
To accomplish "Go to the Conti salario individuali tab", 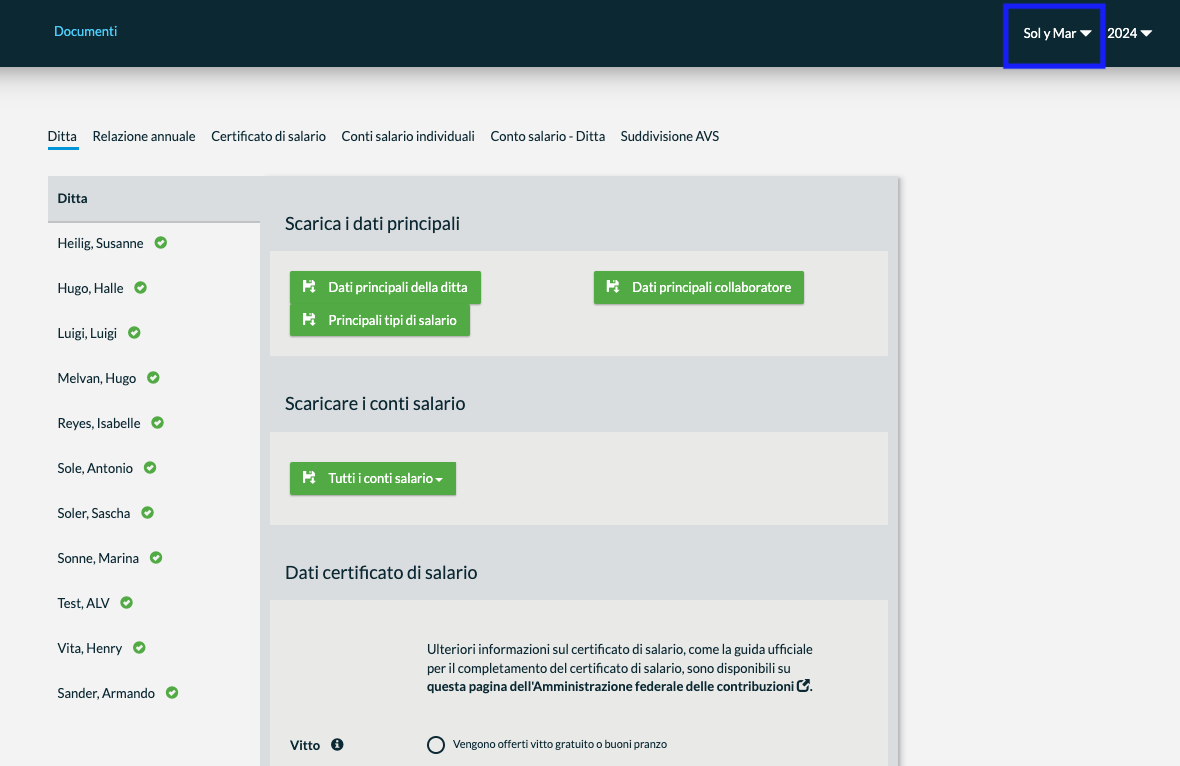I will pyautogui.click(x=408, y=136).
